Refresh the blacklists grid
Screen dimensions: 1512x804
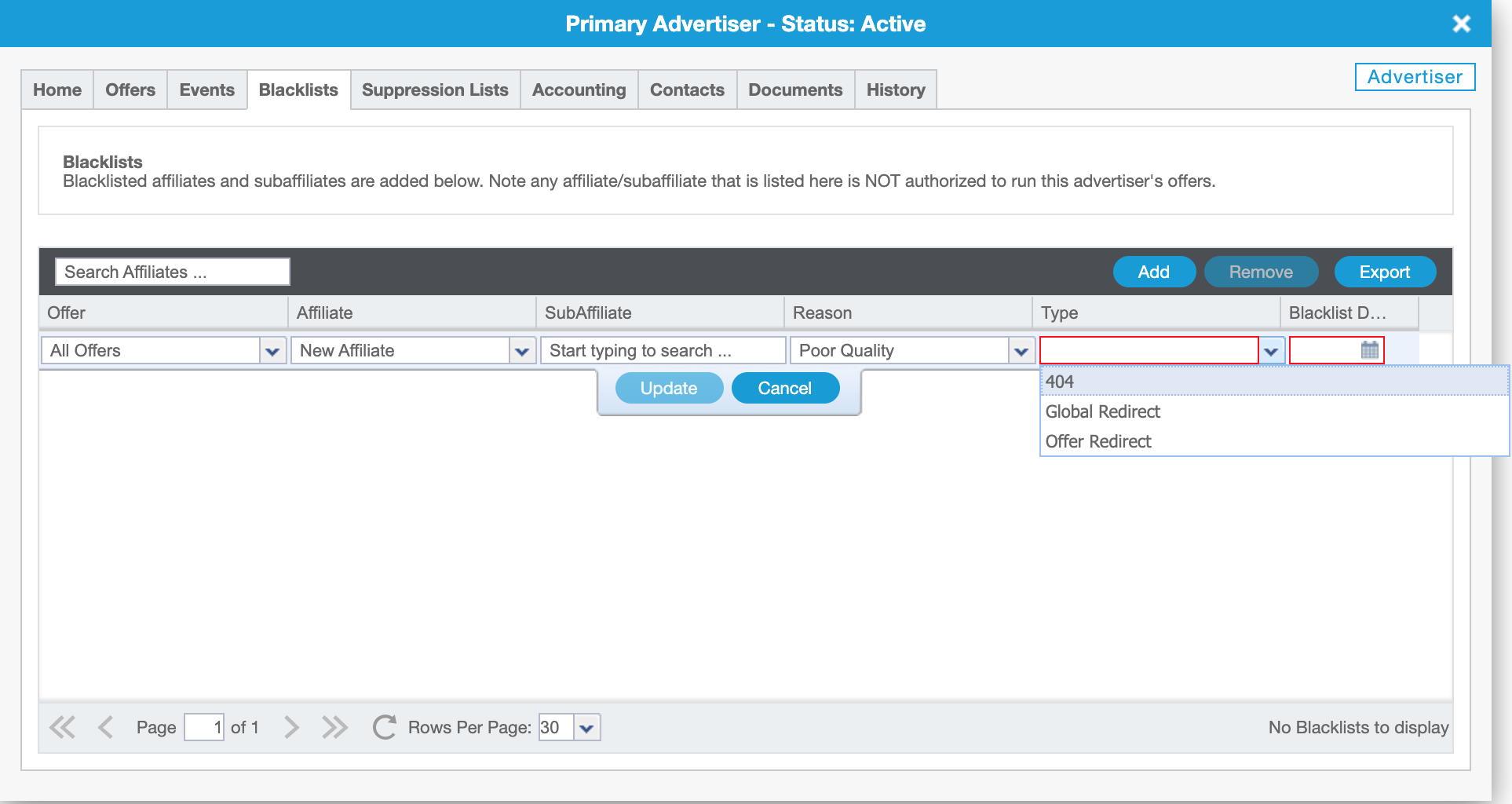[384, 727]
